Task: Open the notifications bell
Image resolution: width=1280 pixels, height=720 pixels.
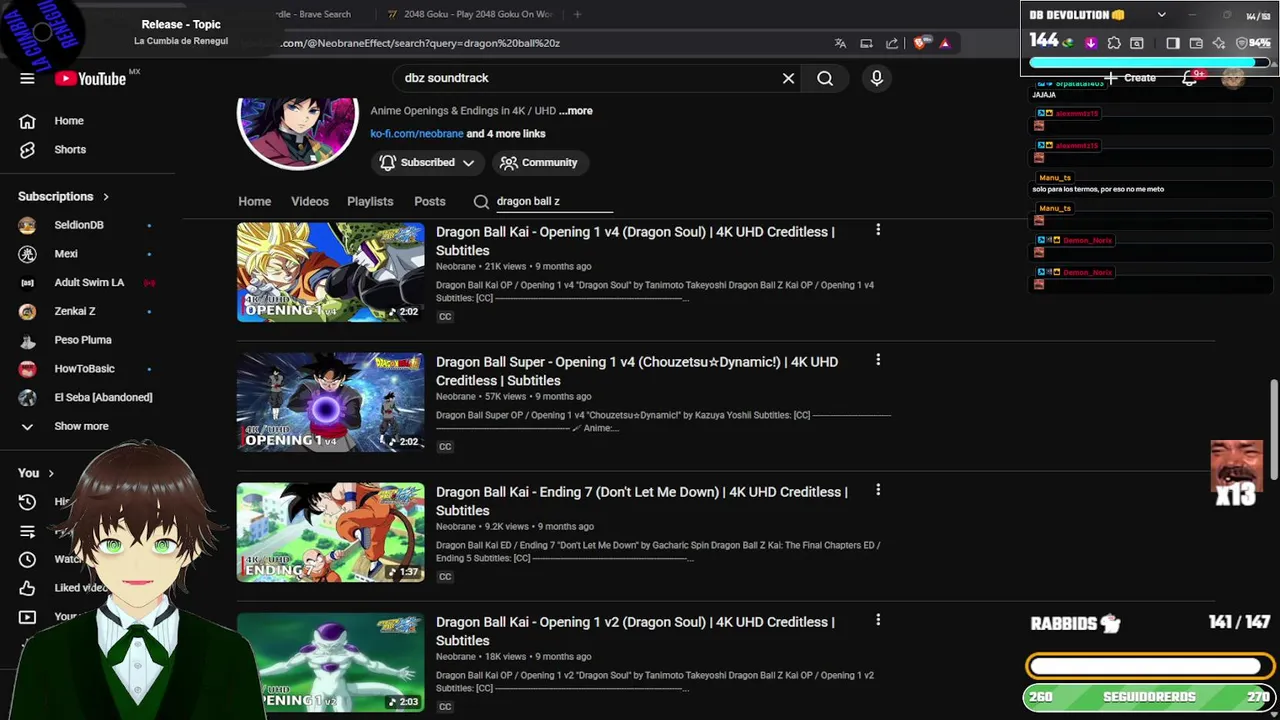Action: pyautogui.click(x=1190, y=78)
